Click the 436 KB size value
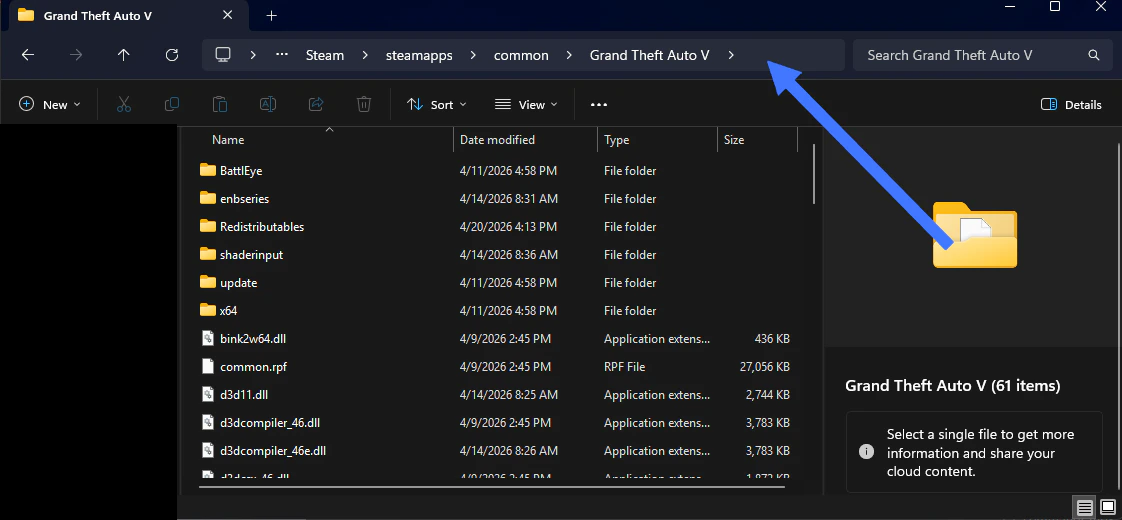The image size is (1122, 520). 772,338
